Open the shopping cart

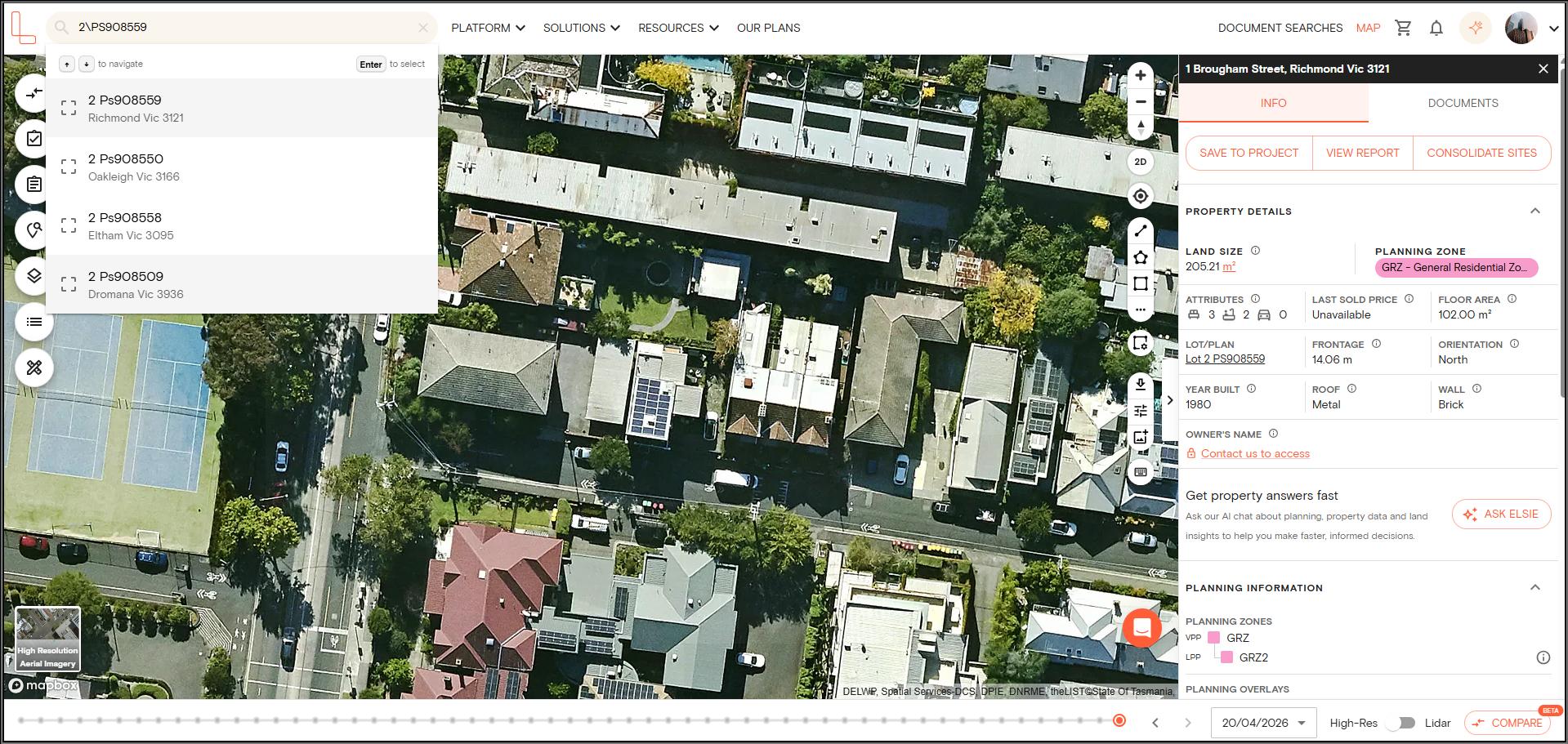point(1404,28)
